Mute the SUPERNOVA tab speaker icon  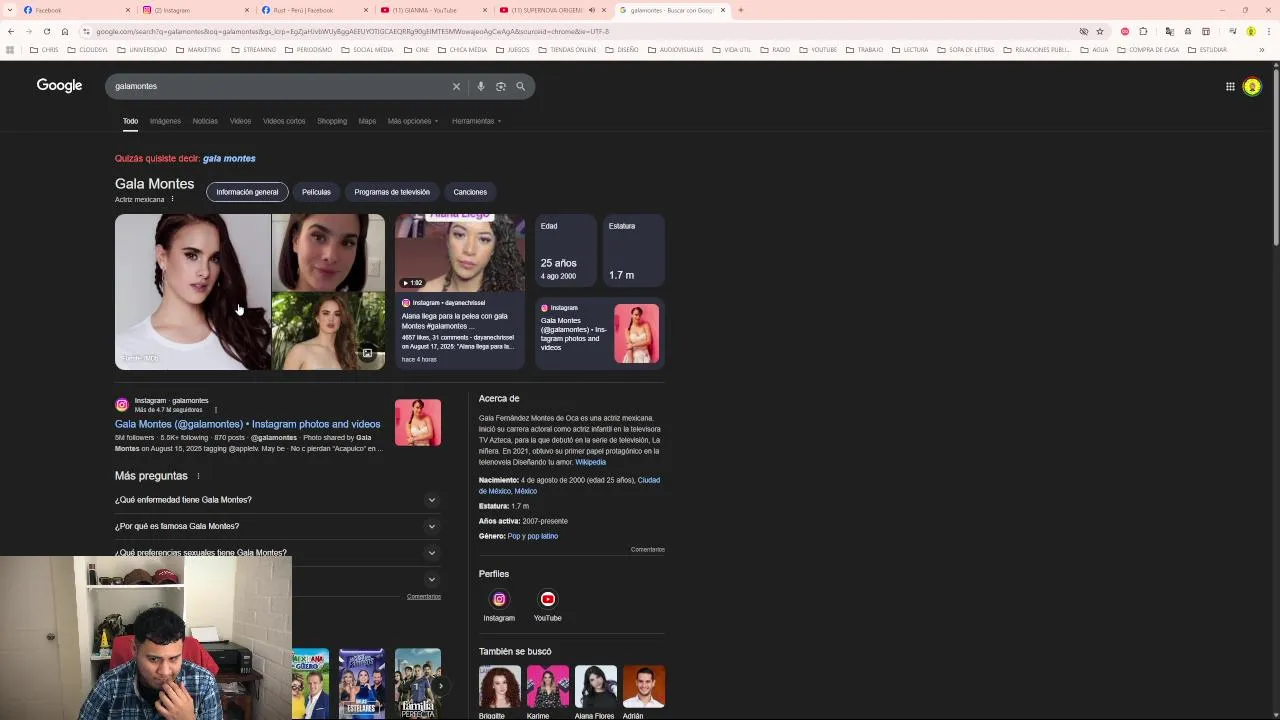591,10
